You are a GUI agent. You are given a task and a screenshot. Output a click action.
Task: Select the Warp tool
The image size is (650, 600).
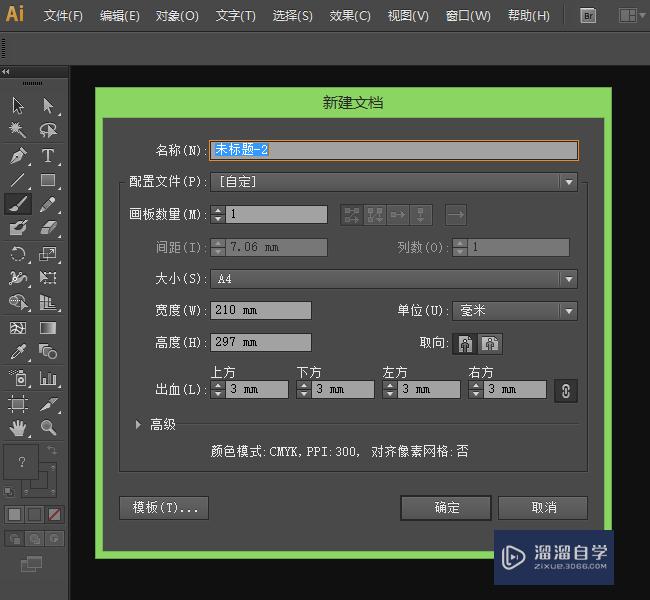click(18, 277)
